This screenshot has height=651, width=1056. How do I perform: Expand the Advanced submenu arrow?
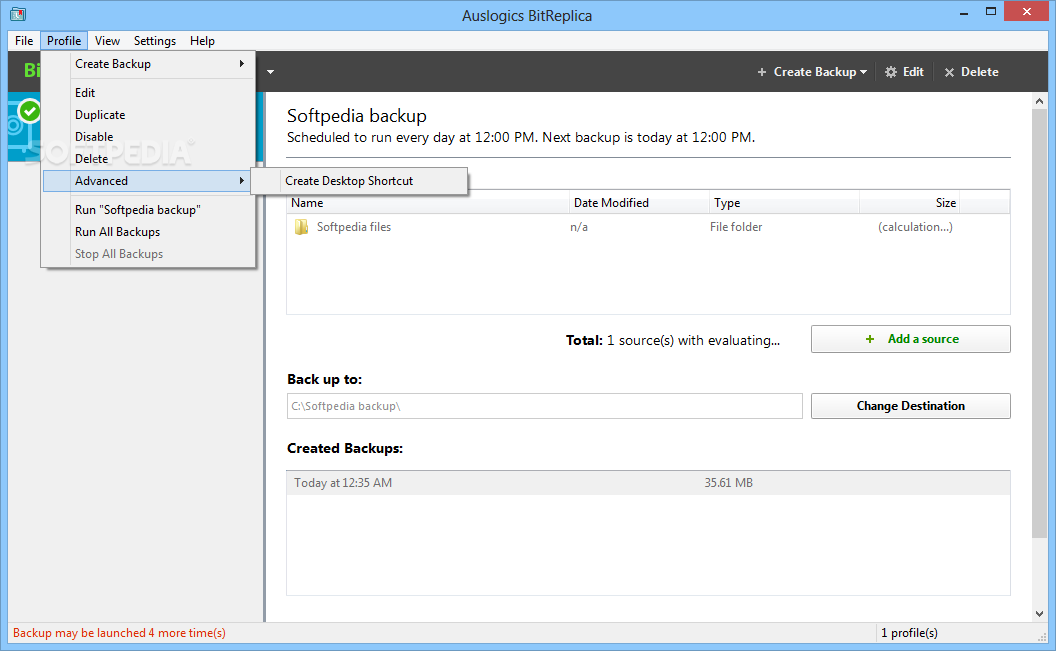pyautogui.click(x=241, y=181)
